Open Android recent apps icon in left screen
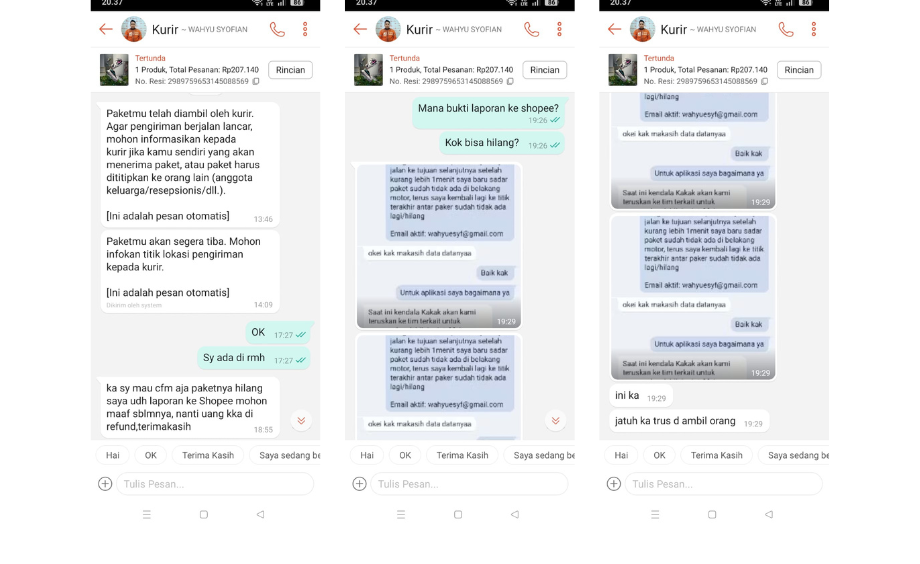The height and width of the screenshot is (564, 920). pyautogui.click(x=147, y=515)
